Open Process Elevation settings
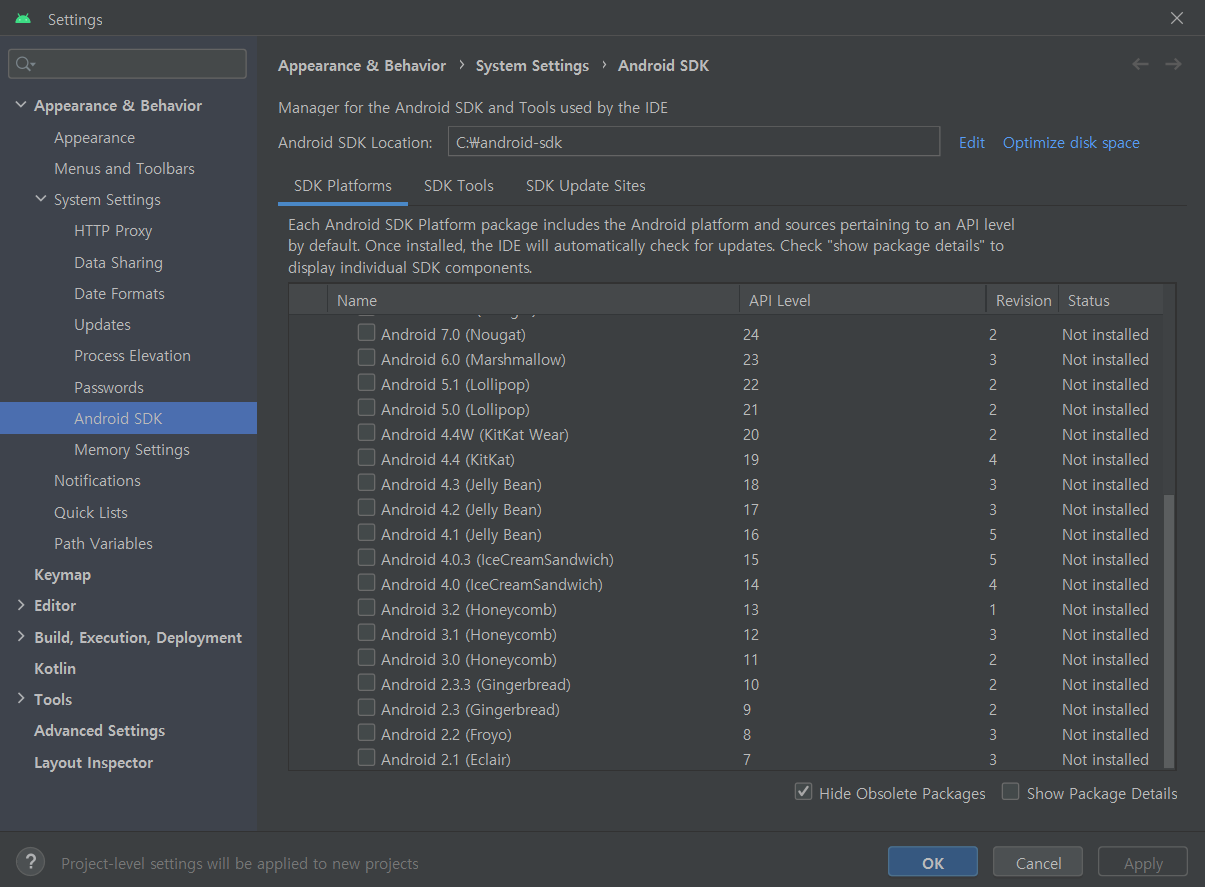1205x887 pixels. point(132,356)
